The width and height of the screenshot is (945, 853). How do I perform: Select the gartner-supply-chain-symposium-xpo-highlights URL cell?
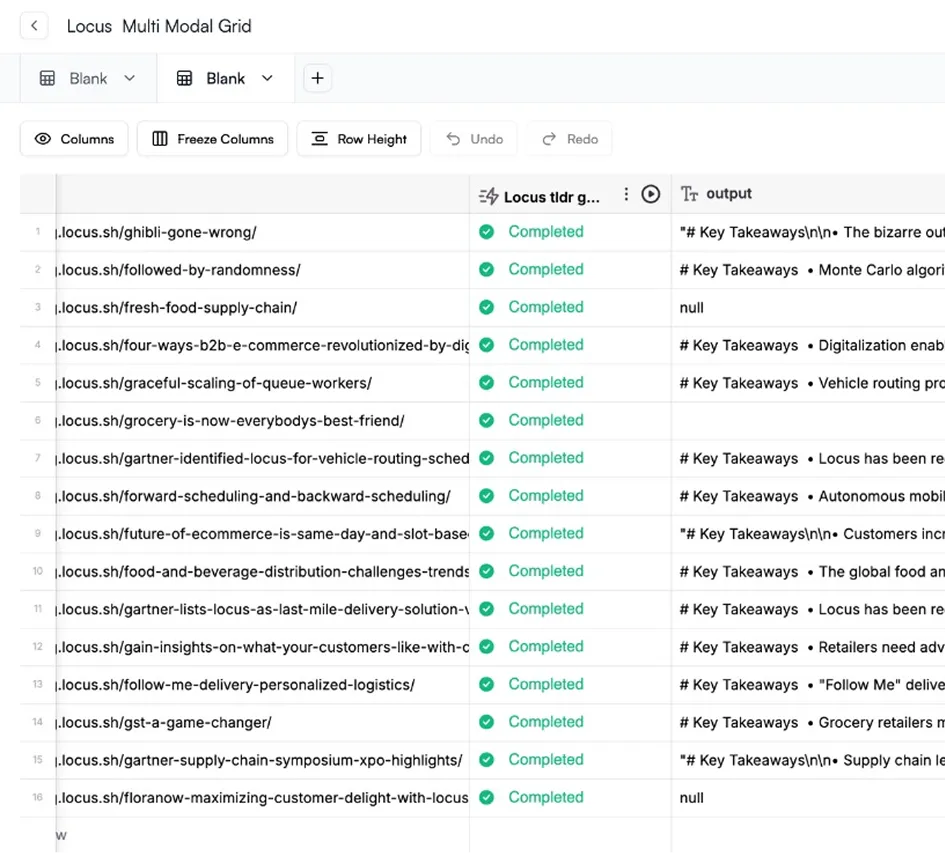click(263, 760)
